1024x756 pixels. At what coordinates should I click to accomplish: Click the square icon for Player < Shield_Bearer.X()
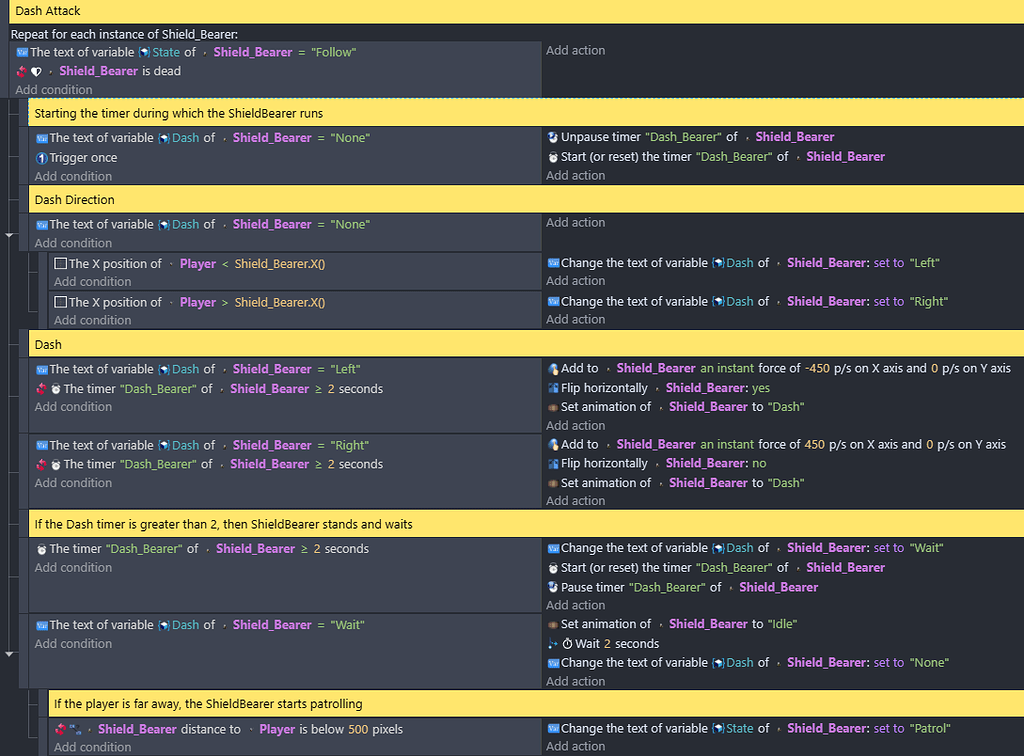pyautogui.click(x=60, y=264)
